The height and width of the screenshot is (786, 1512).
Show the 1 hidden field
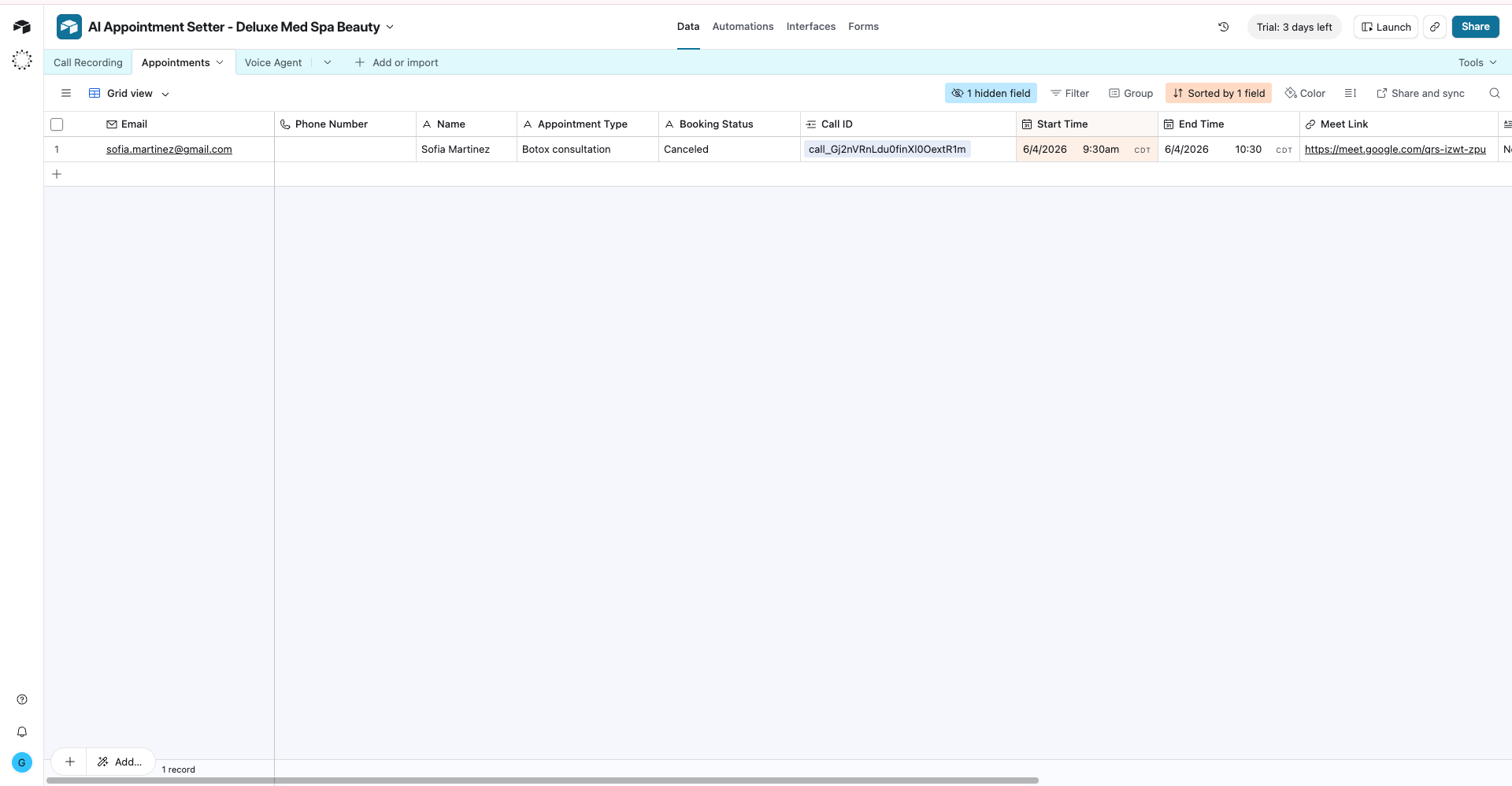click(991, 93)
